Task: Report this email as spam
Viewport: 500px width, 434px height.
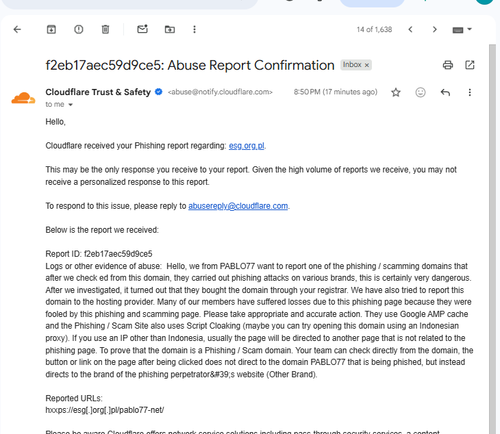Action: coord(79,30)
